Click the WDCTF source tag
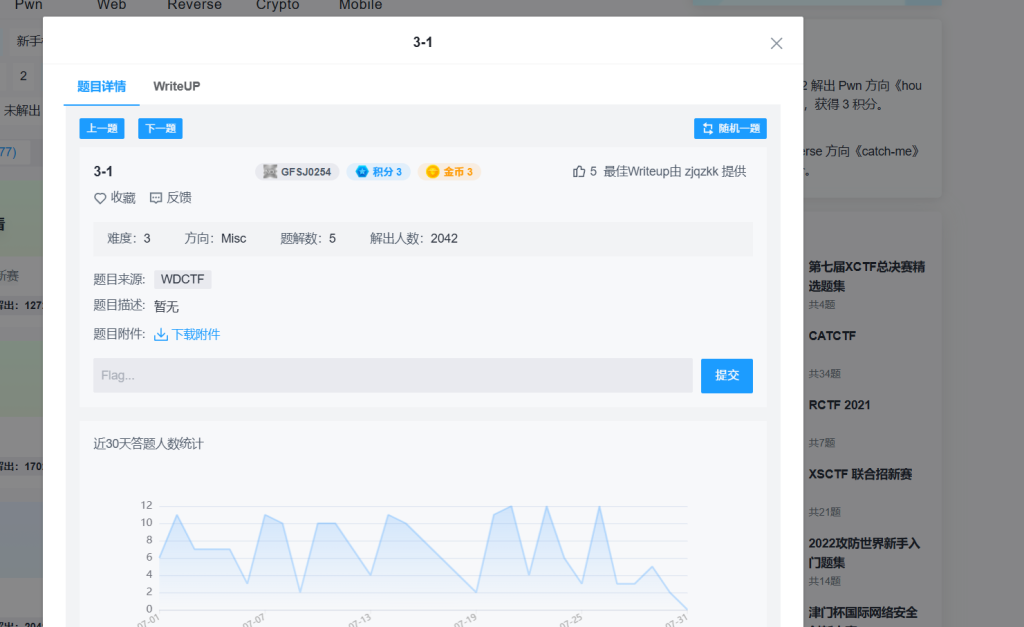 click(x=182, y=279)
